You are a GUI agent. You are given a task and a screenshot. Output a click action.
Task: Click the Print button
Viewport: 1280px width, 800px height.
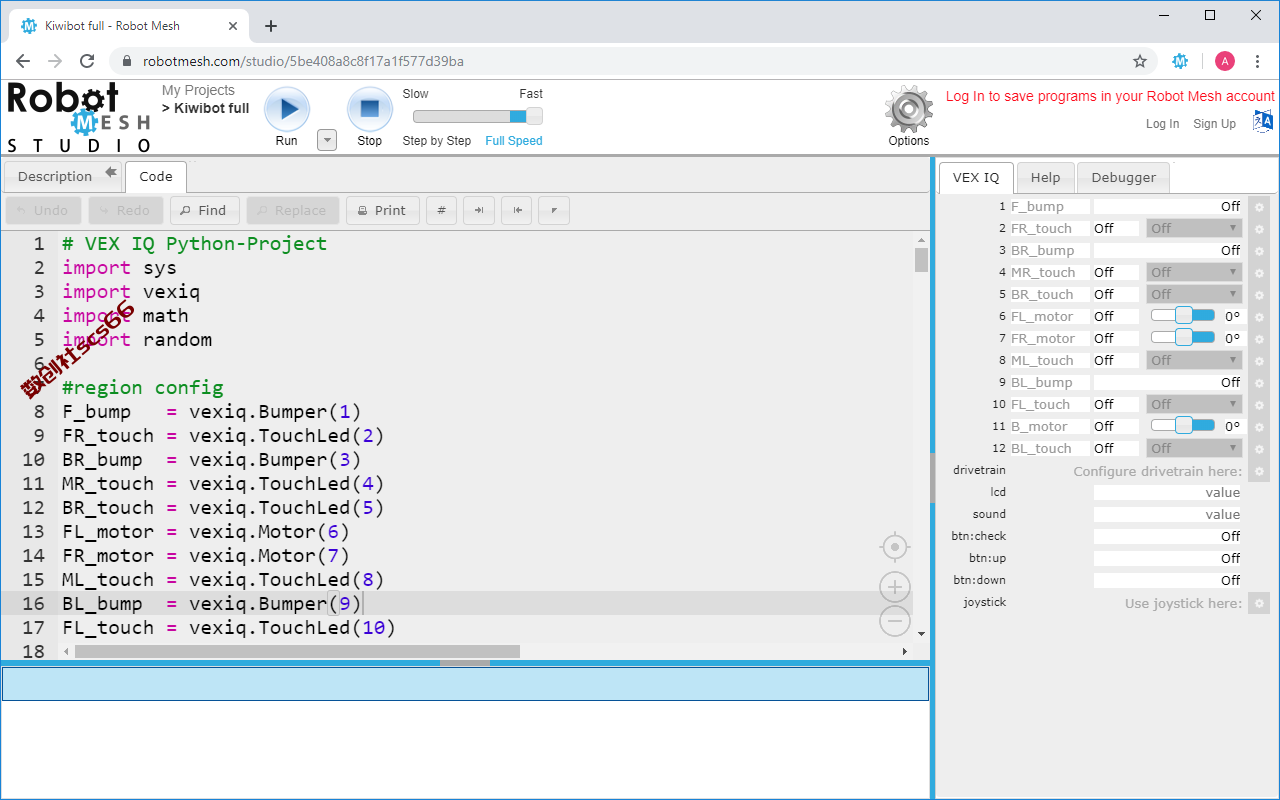pos(382,210)
